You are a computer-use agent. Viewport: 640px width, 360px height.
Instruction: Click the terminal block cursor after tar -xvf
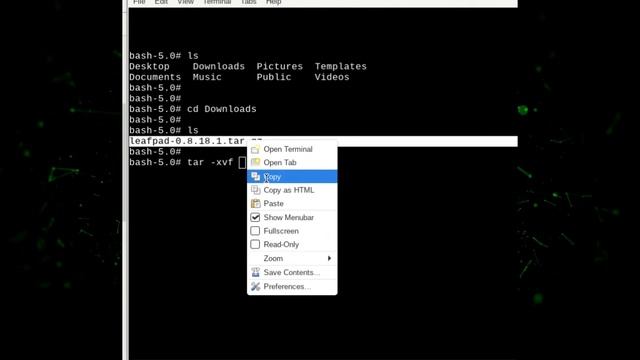pos(242,162)
